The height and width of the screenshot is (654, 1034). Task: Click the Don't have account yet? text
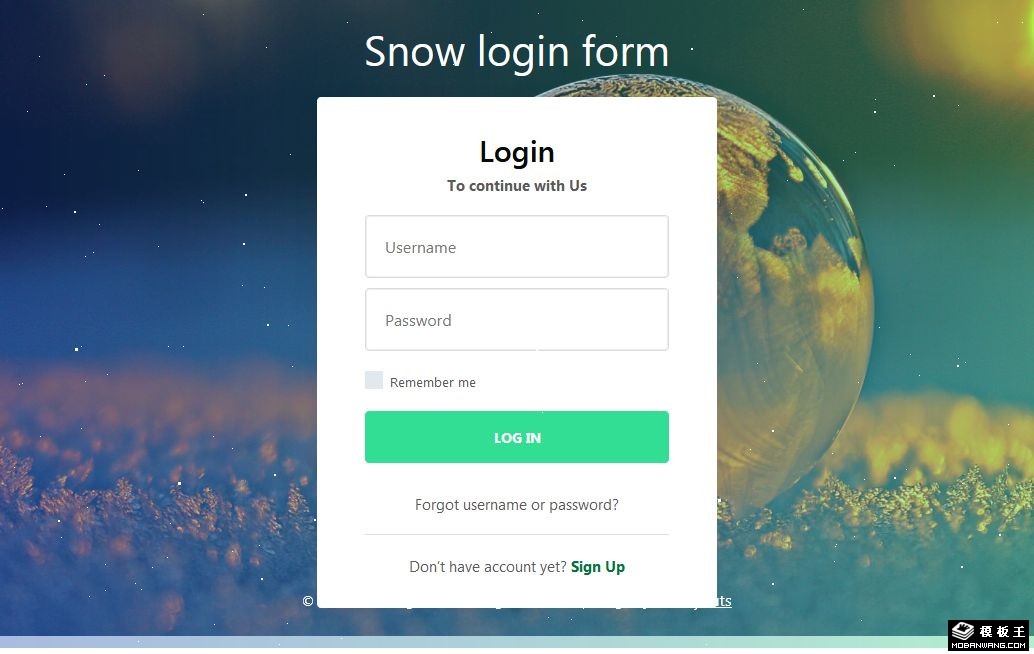click(x=488, y=567)
